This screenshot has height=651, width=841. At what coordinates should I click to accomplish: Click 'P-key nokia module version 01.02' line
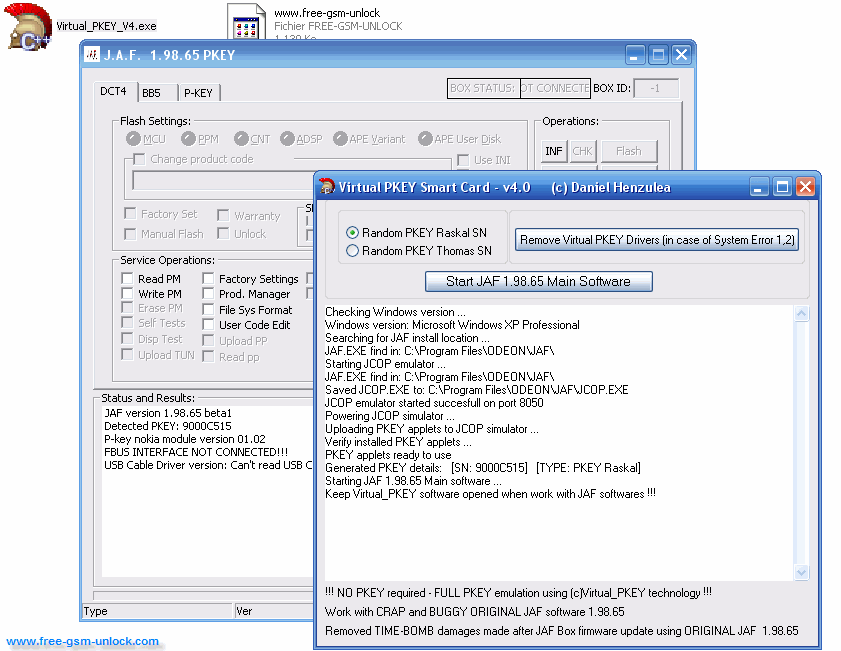(x=185, y=439)
